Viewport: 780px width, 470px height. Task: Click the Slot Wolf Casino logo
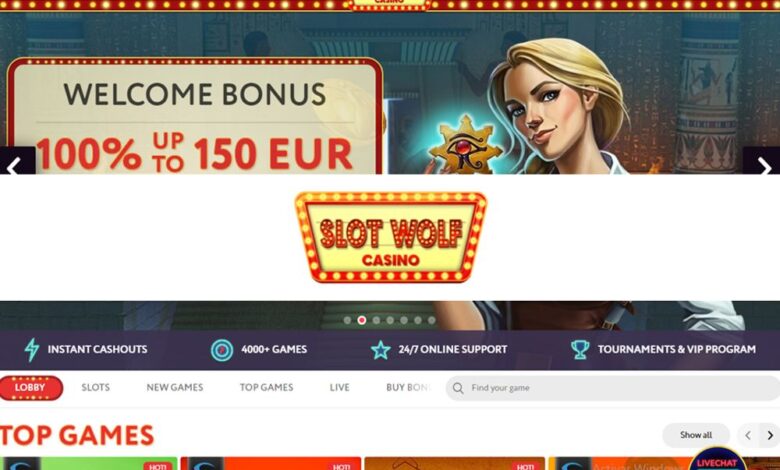click(x=391, y=237)
